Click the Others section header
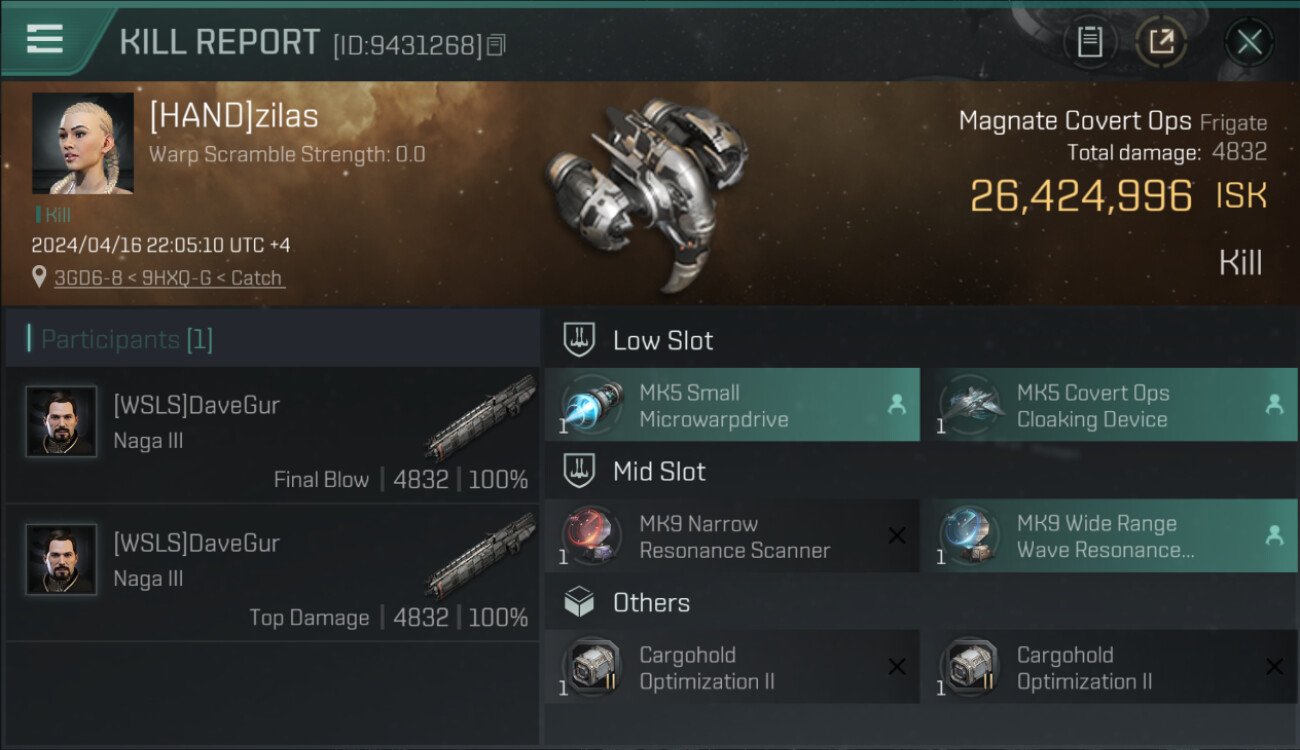This screenshot has width=1300, height=750. click(650, 603)
